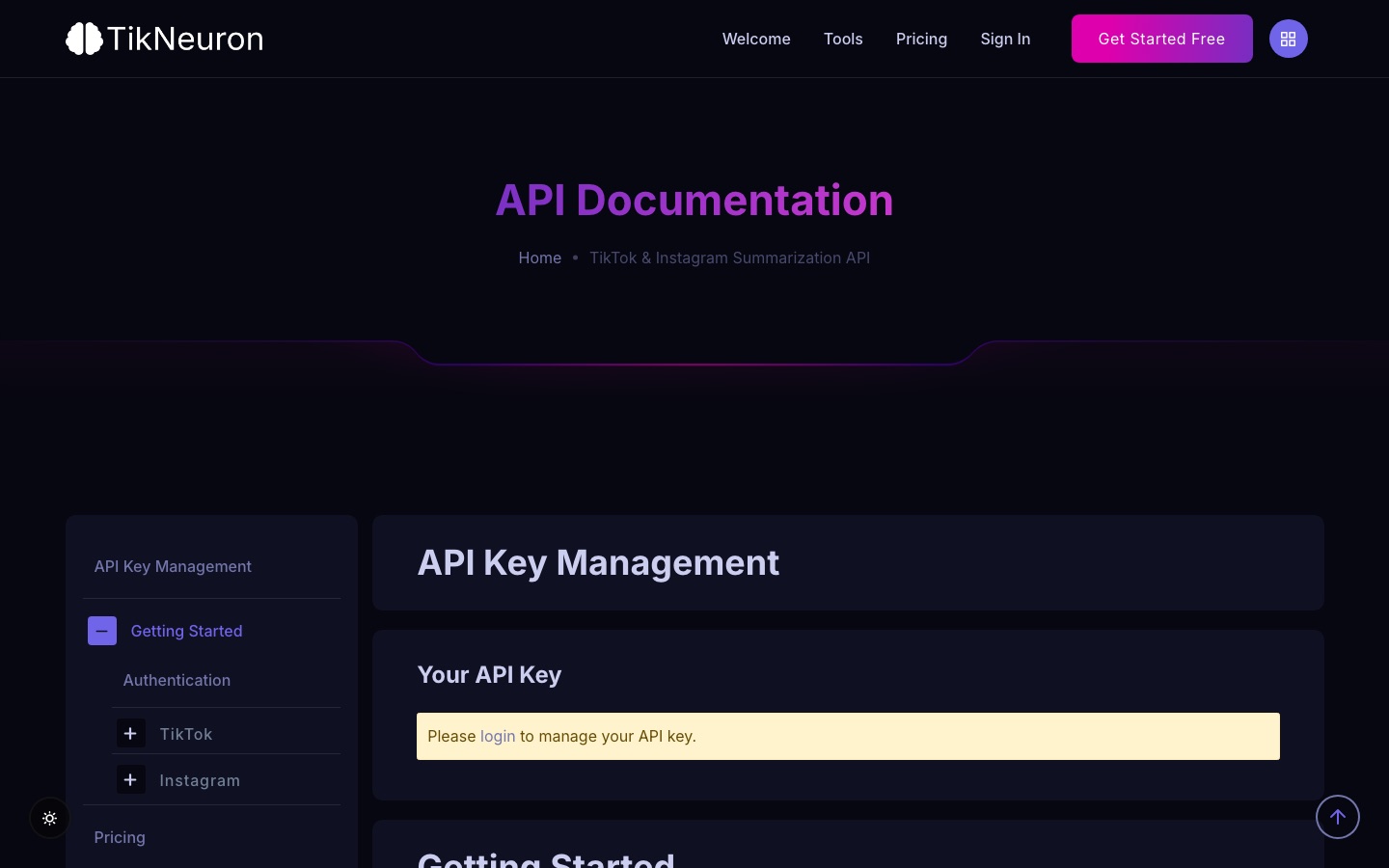1389x868 pixels.
Task: Go to Pricing in top navigation
Action: pos(921,39)
